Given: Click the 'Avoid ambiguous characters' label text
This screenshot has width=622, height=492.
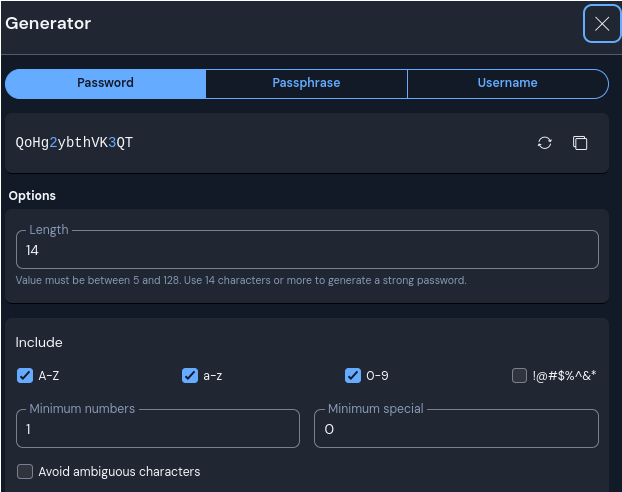Looking at the screenshot, I should click(x=119, y=471).
